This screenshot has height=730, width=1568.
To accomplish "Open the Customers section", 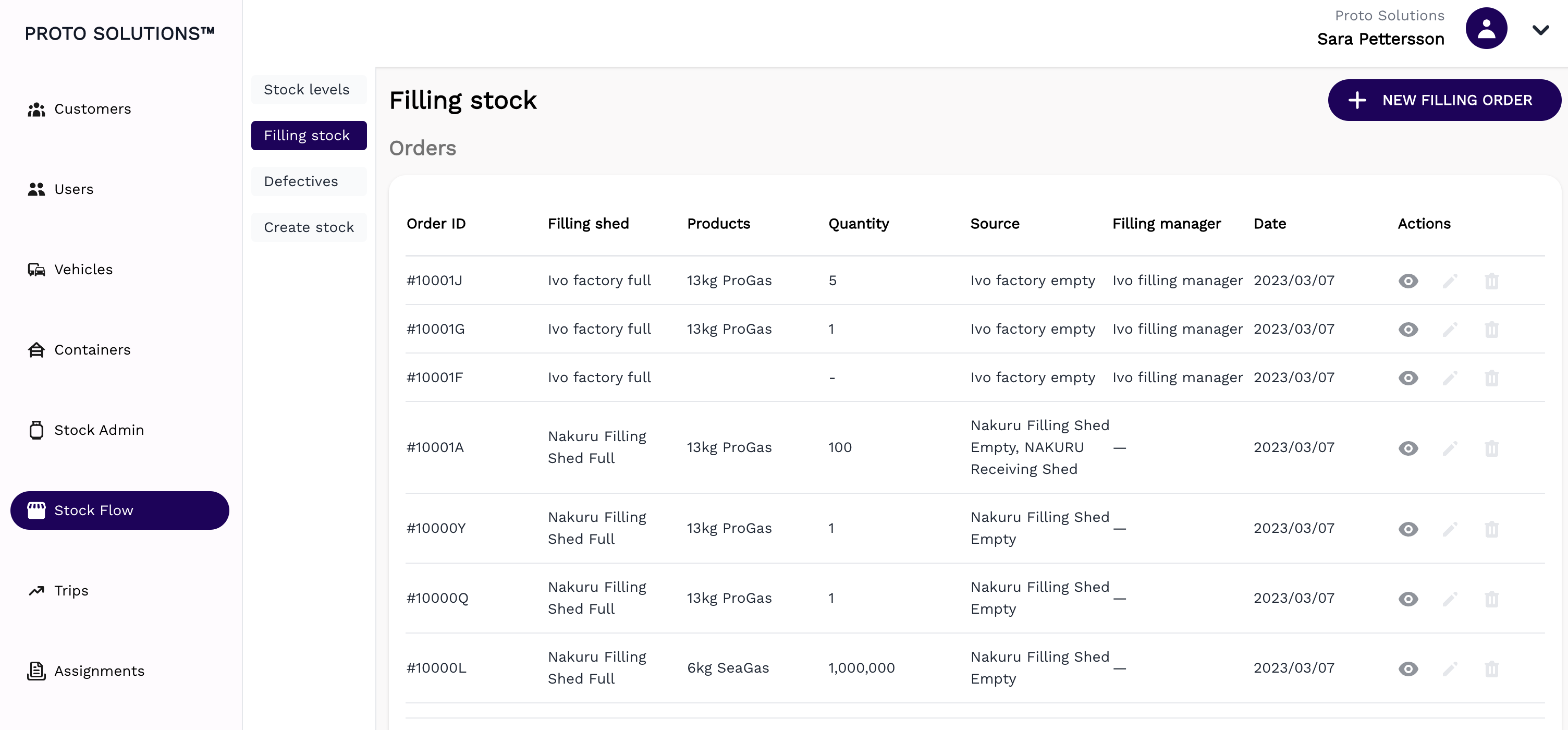I will click(x=119, y=109).
